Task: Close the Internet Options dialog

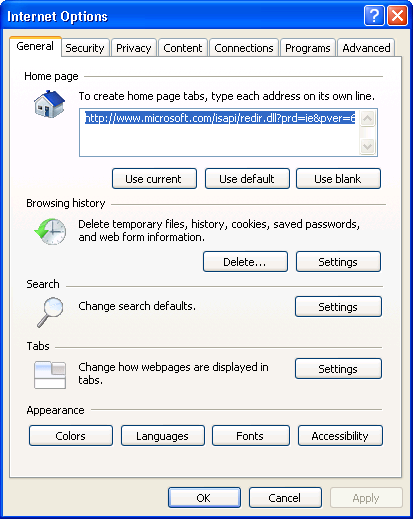Action: click(397, 15)
